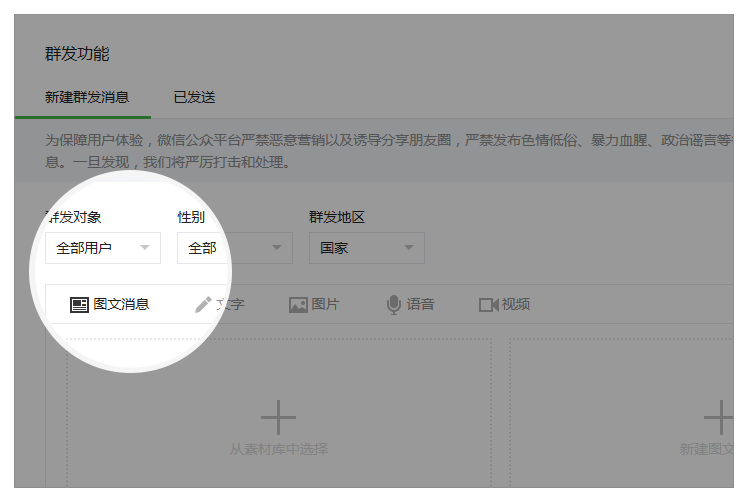Click the 从素材库中选择 text link

(x=279, y=450)
